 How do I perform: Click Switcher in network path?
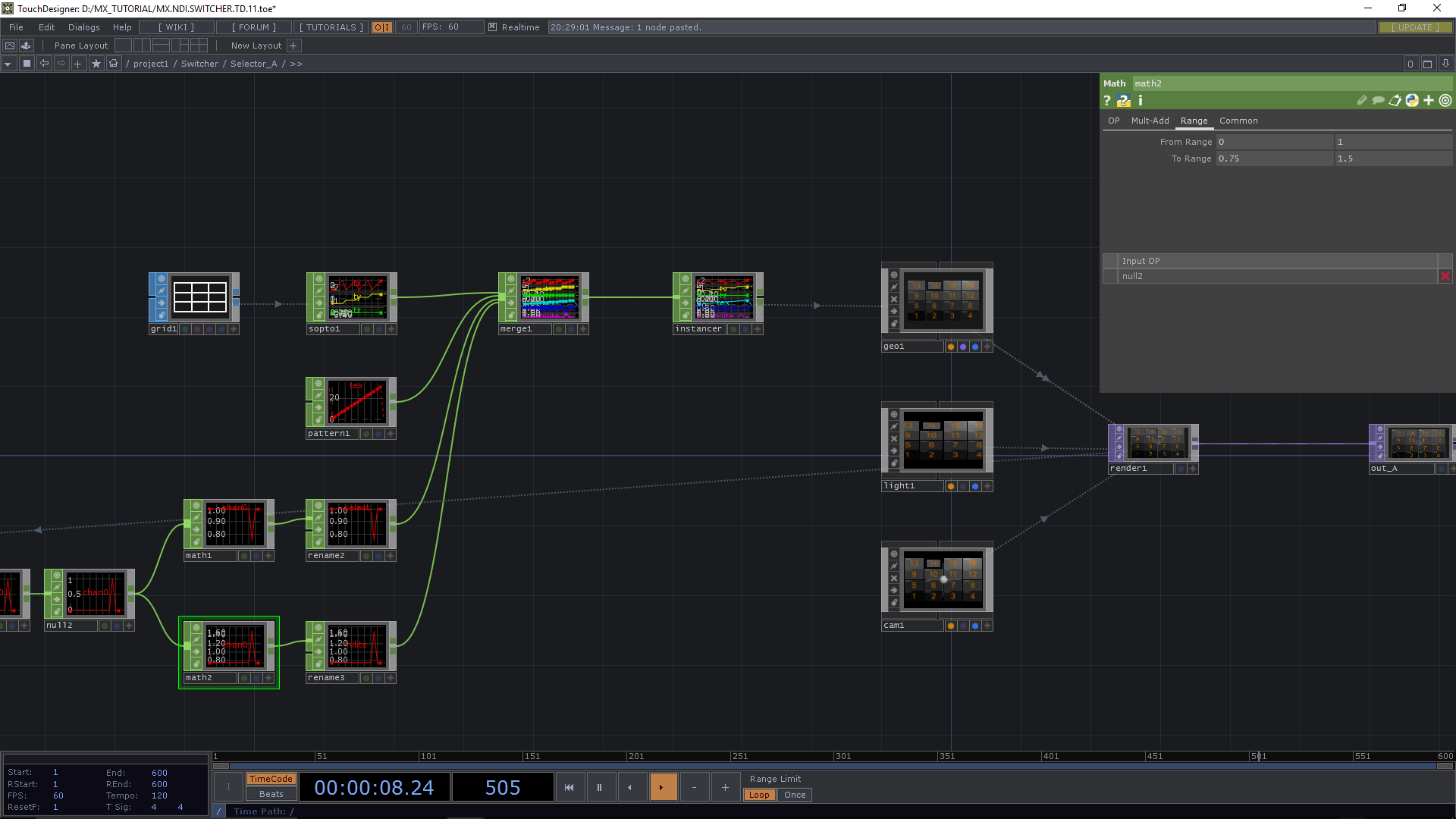[x=199, y=64]
